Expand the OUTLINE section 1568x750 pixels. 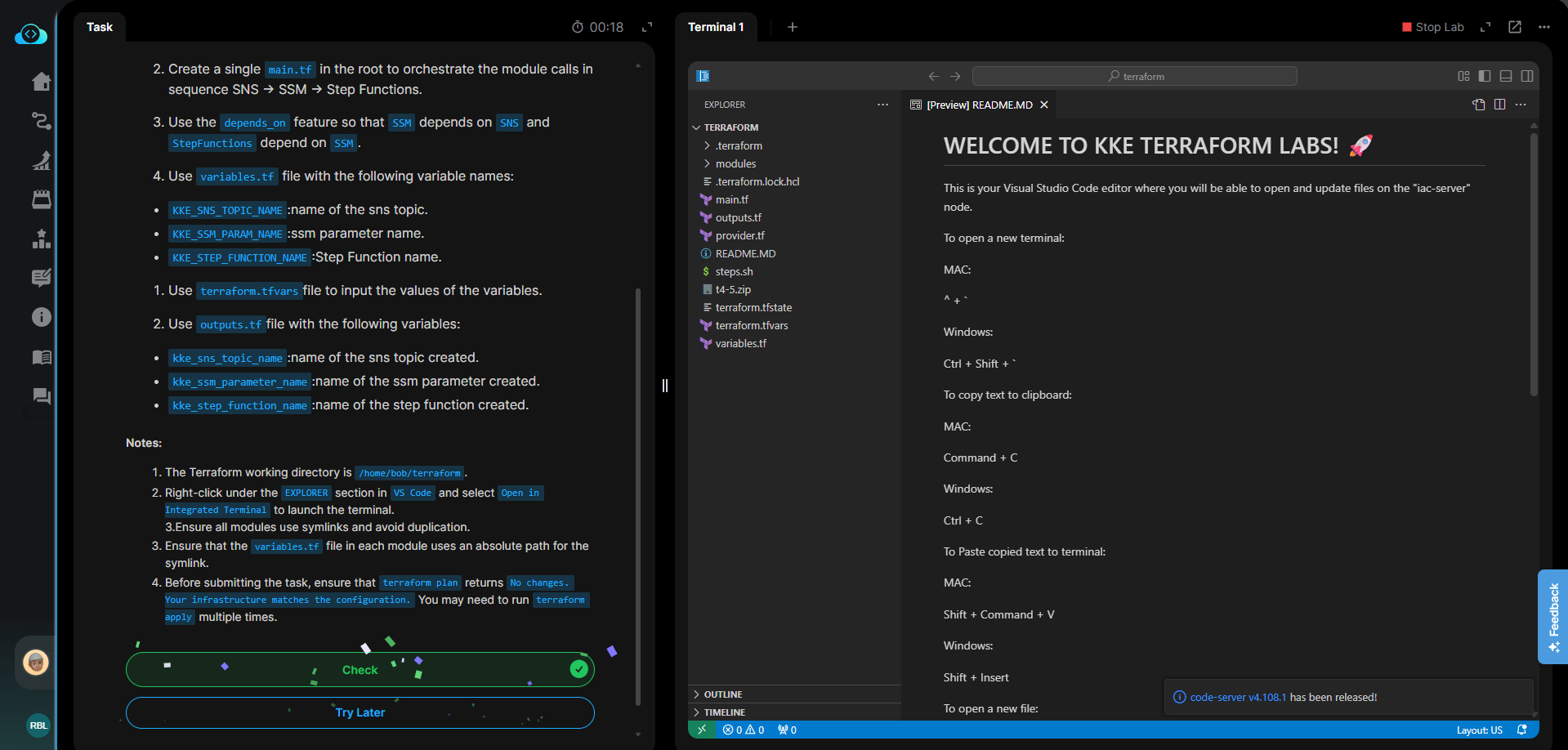click(x=723, y=694)
